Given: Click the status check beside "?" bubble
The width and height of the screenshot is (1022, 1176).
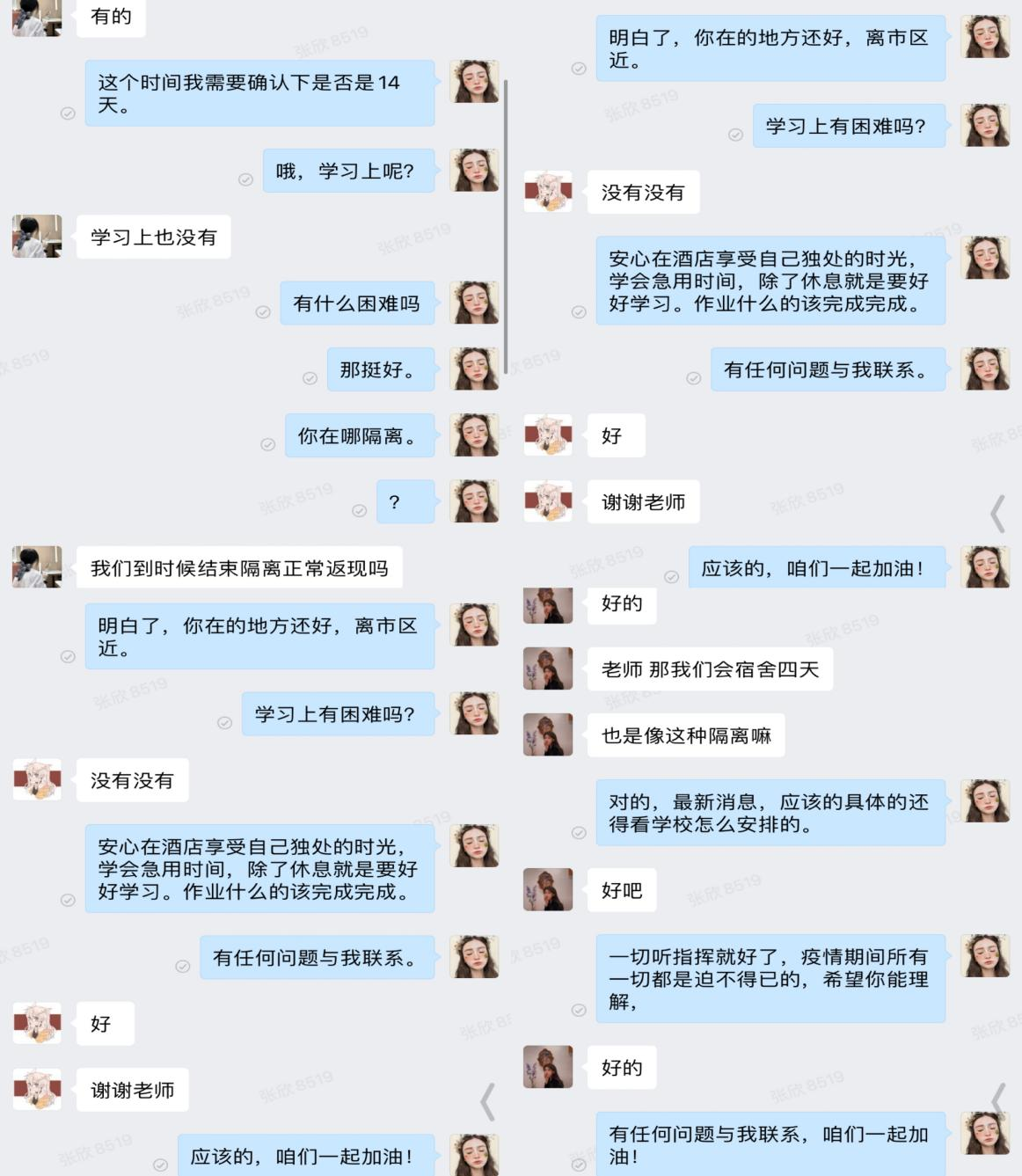Looking at the screenshot, I should 359,511.
